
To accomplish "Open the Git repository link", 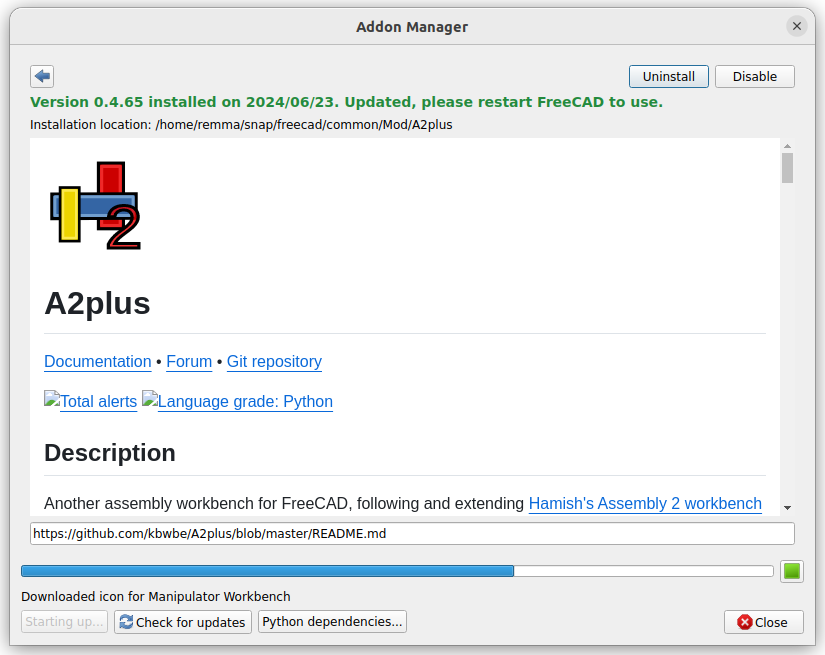I will (x=274, y=361).
